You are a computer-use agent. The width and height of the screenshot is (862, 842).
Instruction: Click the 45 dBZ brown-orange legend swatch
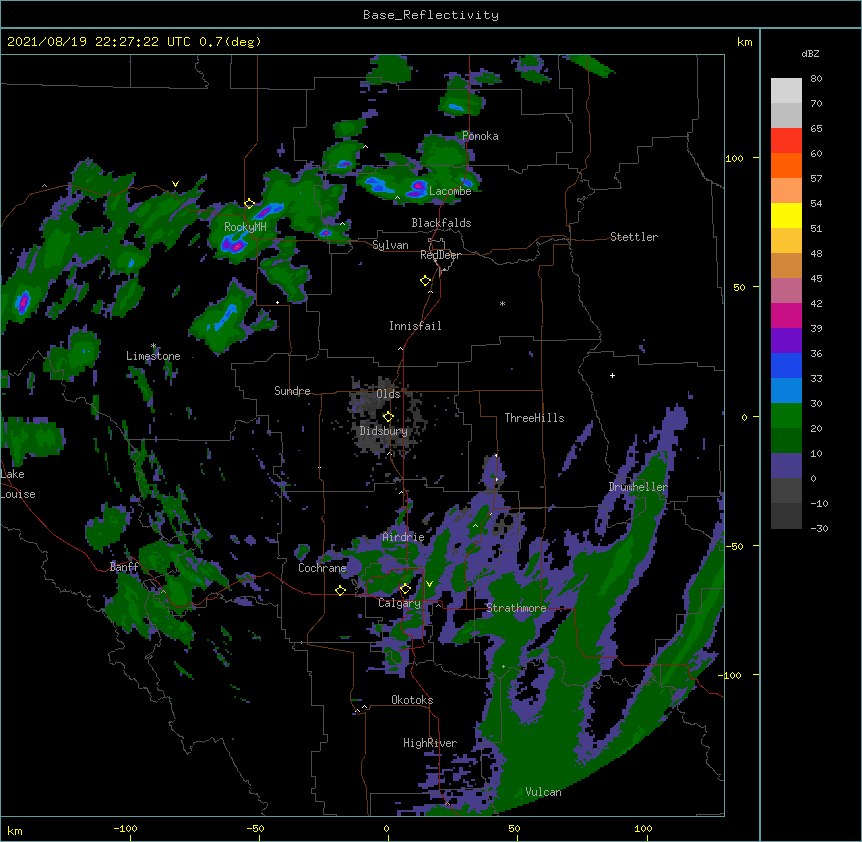786,265
